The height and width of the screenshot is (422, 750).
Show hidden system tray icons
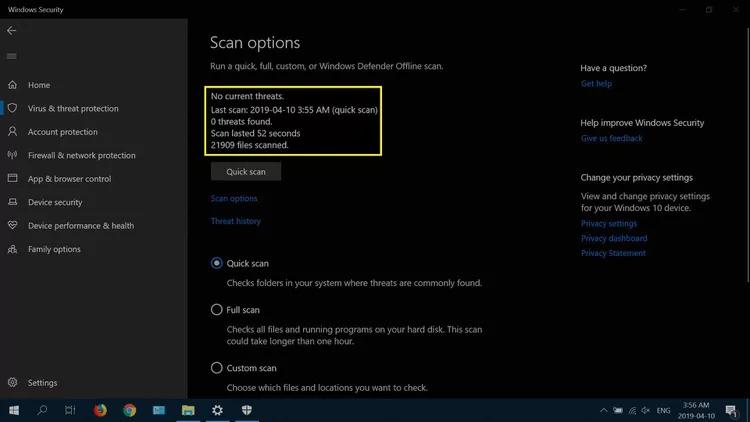click(x=604, y=410)
